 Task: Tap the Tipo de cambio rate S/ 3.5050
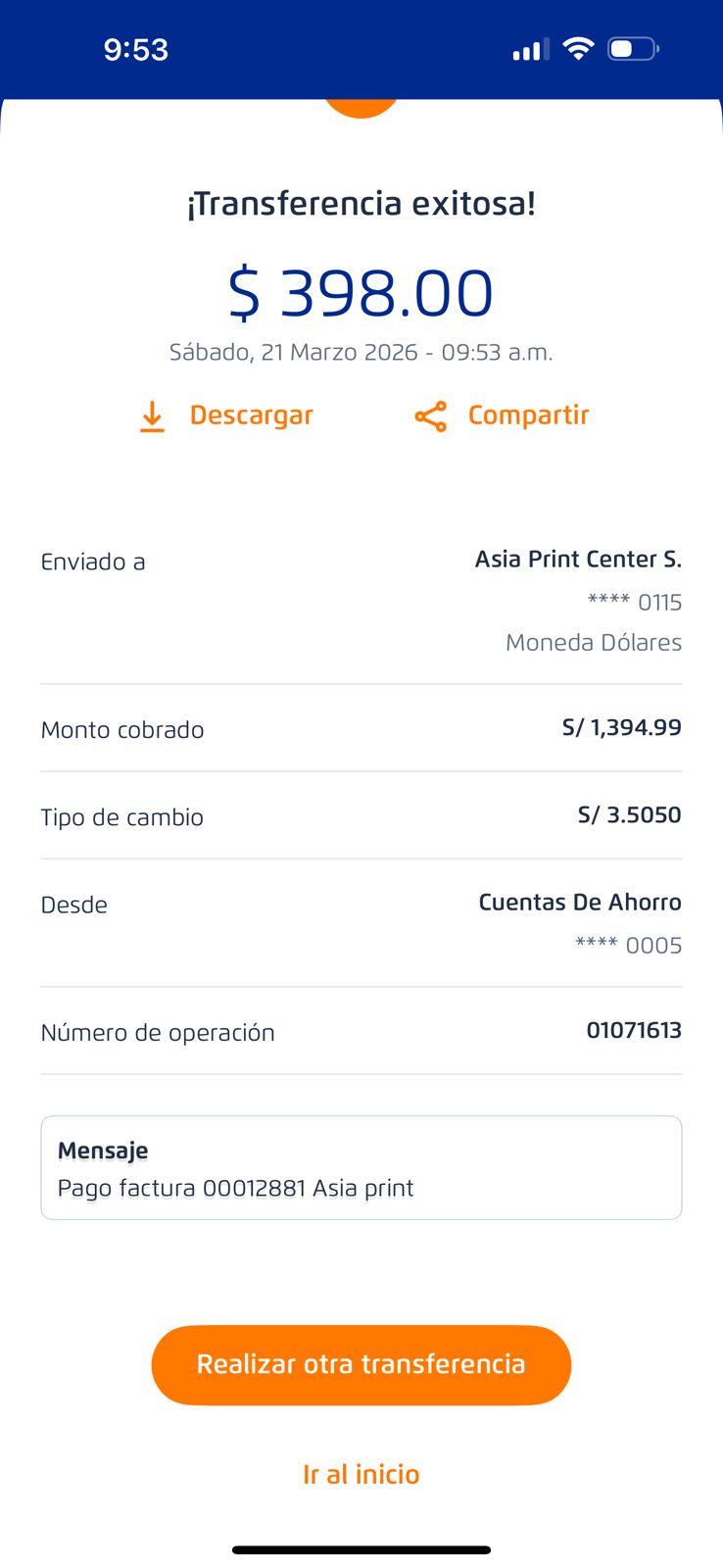(x=629, y=814)
